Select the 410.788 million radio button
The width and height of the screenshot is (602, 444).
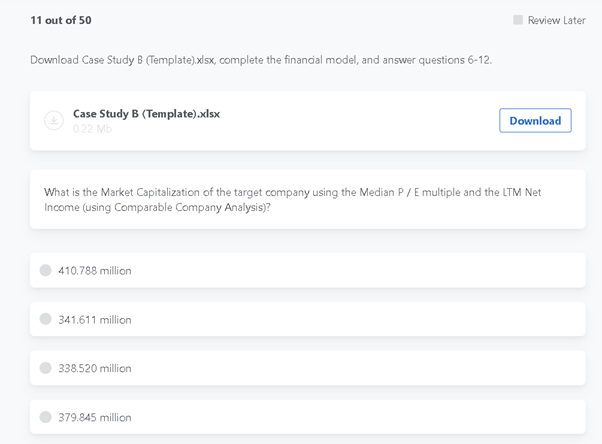(45, 270)
